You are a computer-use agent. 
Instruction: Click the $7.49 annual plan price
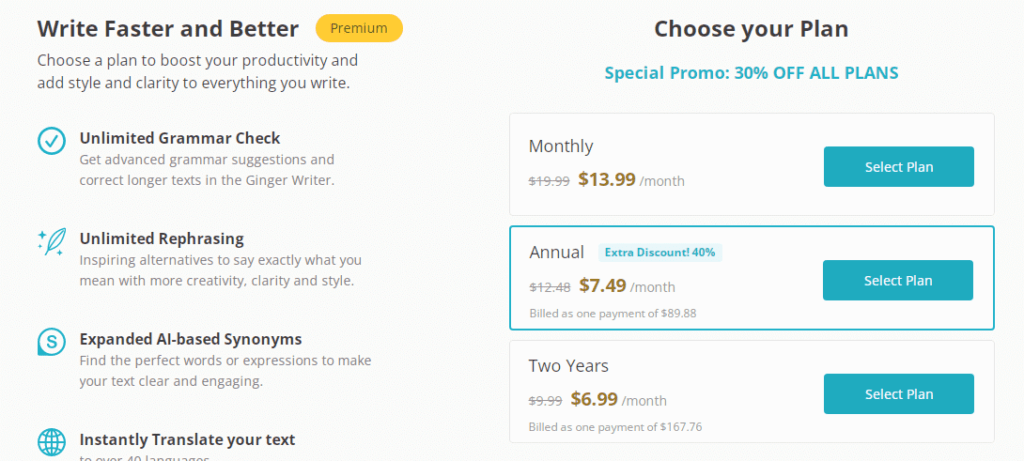(603, 285)
